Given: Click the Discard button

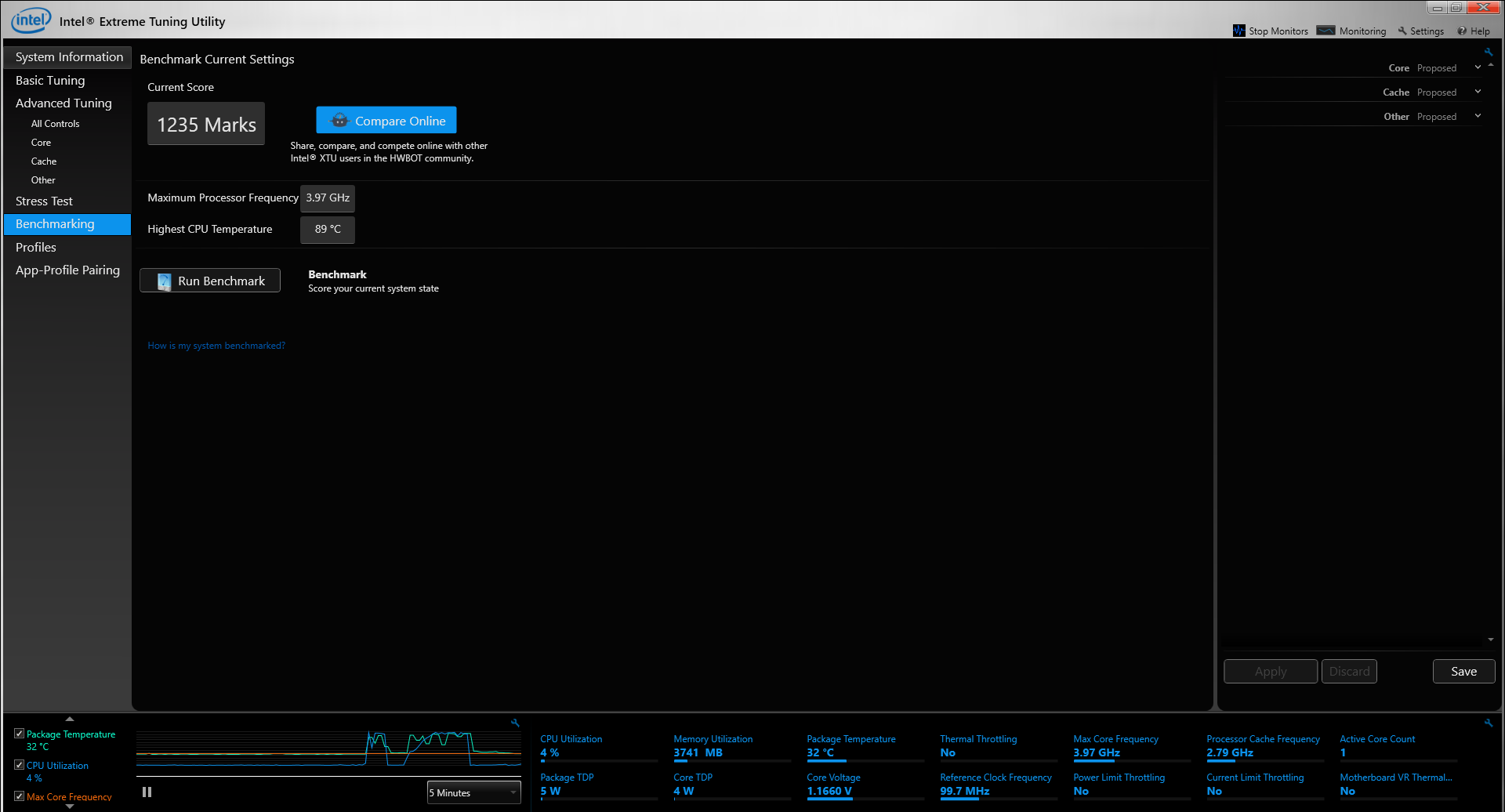Looking at the screenshot, I should (x=1349, y=672).
